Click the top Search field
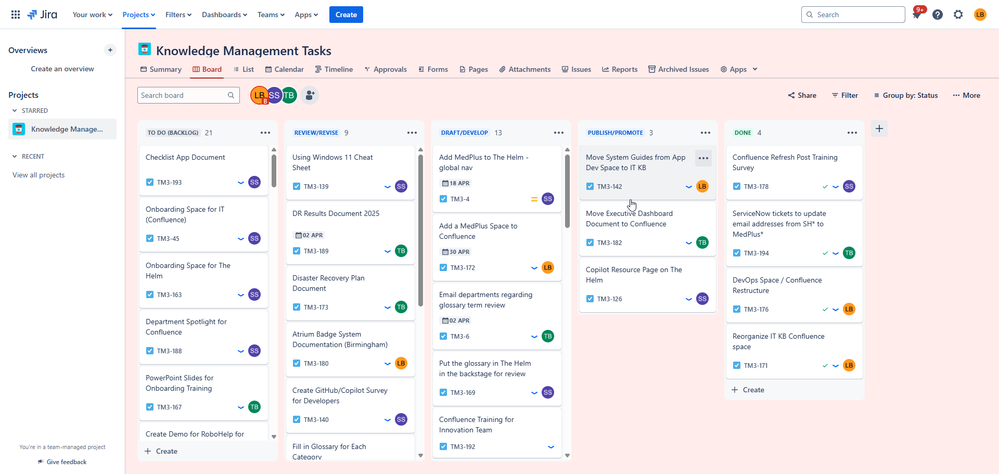 (x=852, y=15)
